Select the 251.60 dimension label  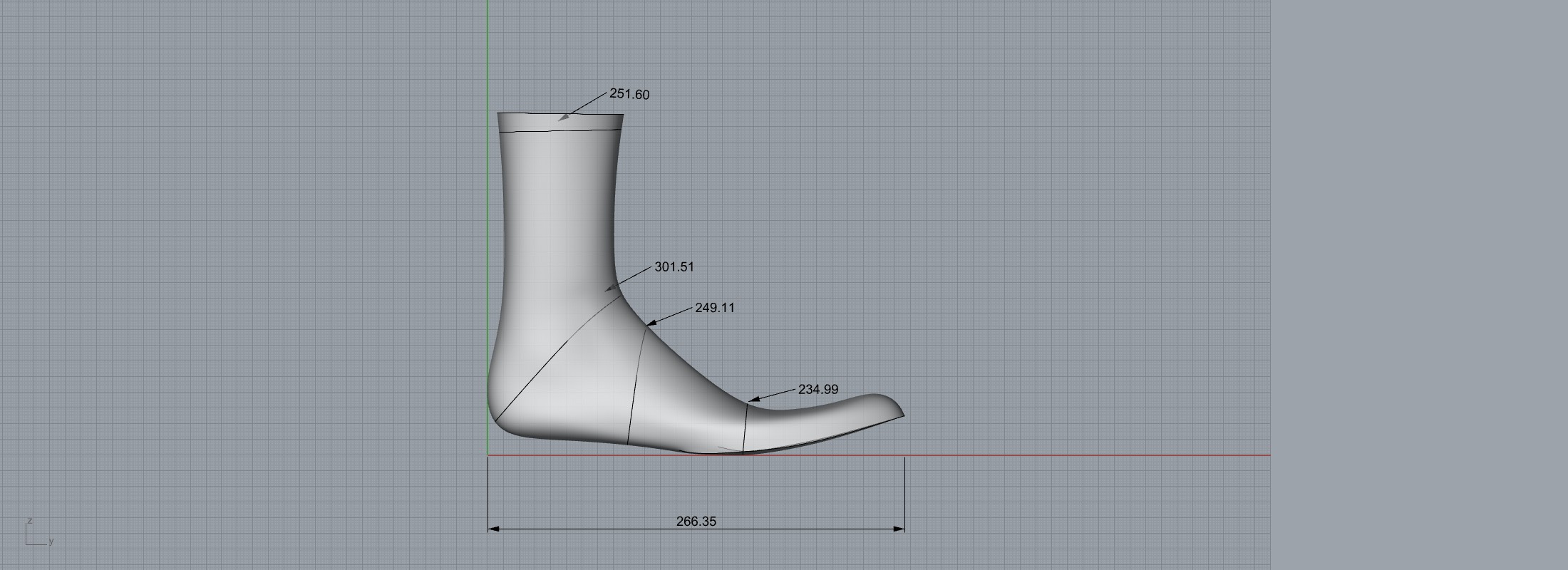pos(629,95)
